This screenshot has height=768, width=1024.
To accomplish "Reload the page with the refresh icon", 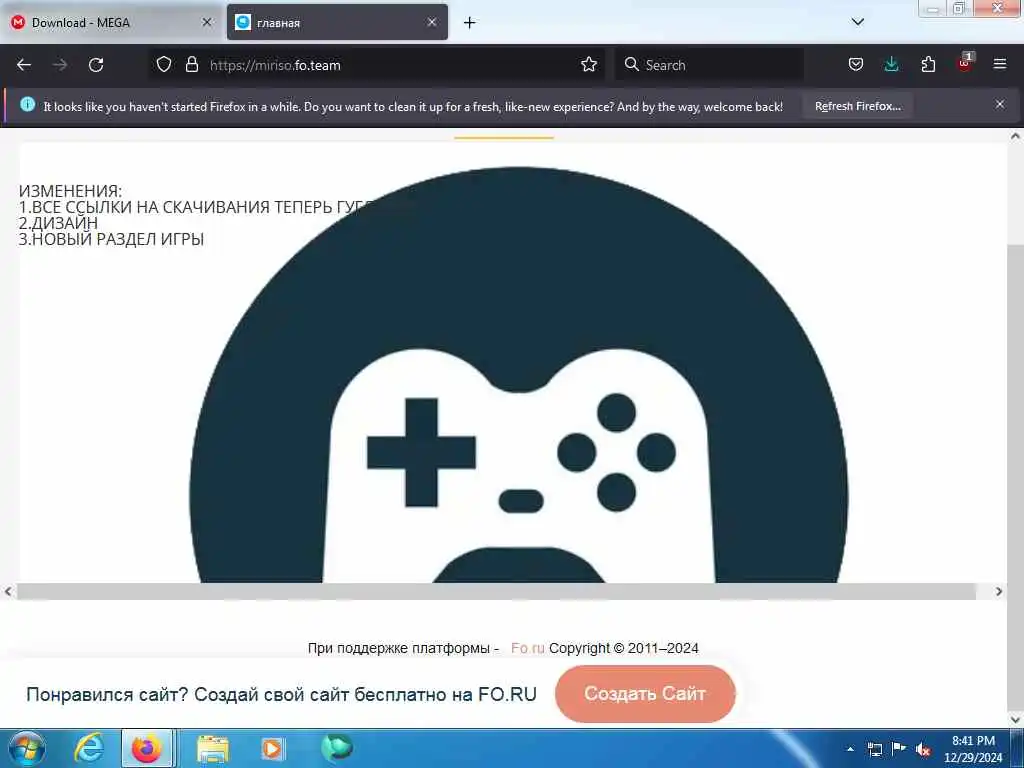I will (96, 65).
